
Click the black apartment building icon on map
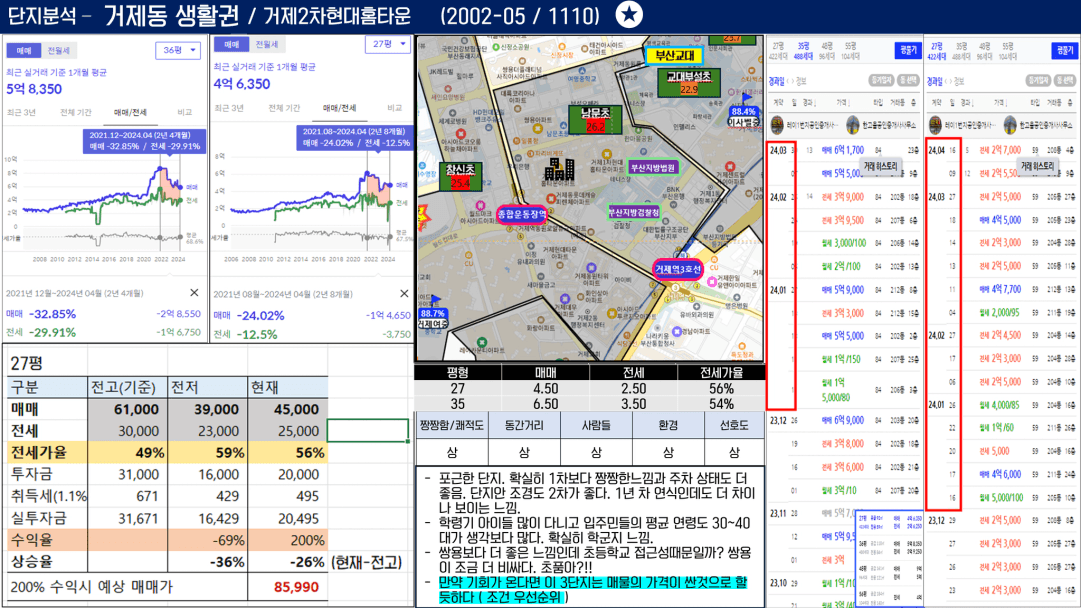click(x=559, y=169)
